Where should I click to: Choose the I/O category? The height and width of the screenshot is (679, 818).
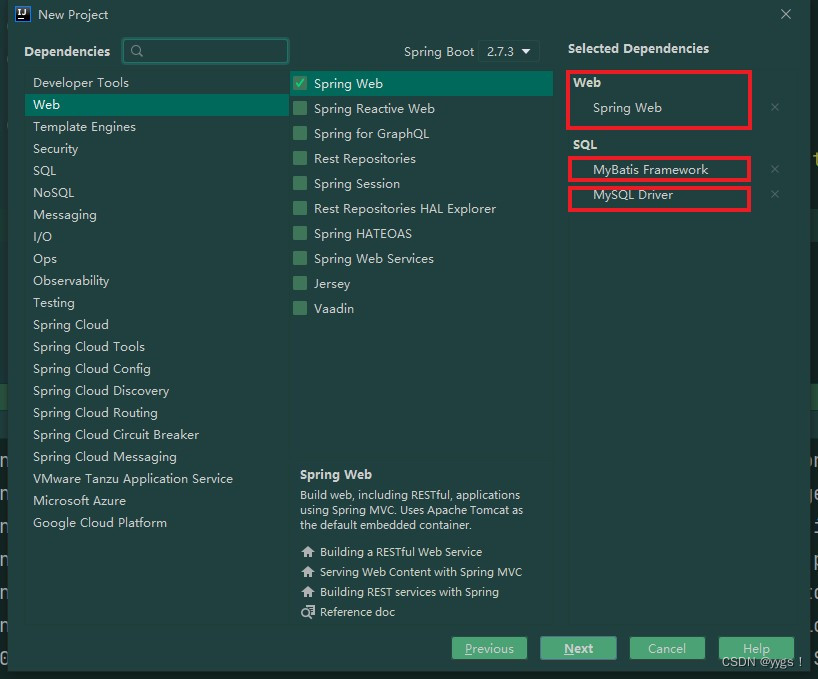[157, 236]
